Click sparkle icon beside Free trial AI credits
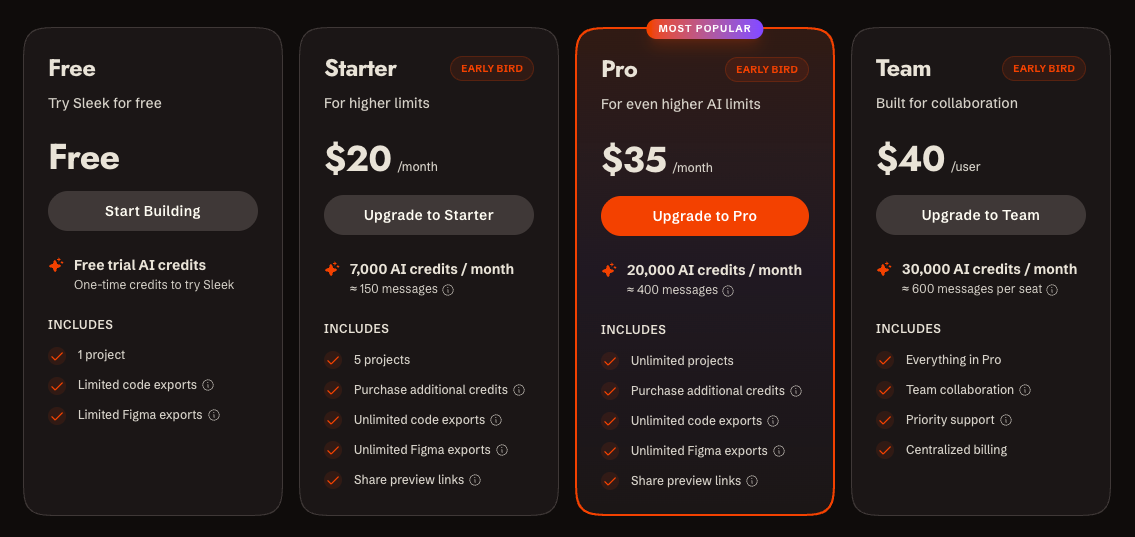The image size is (1135, 537). pos(56,266)
